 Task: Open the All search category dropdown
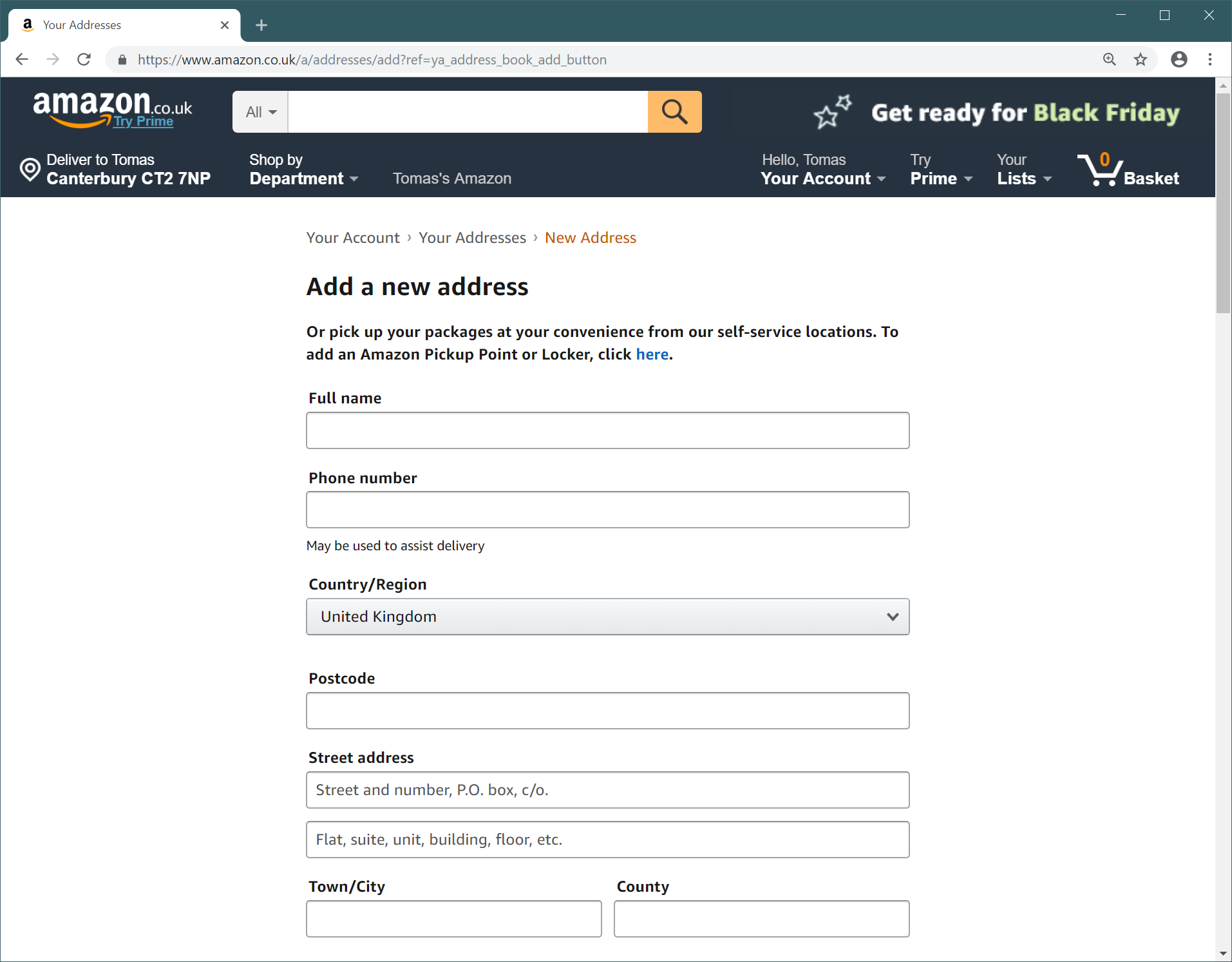[x=261, y=111]
